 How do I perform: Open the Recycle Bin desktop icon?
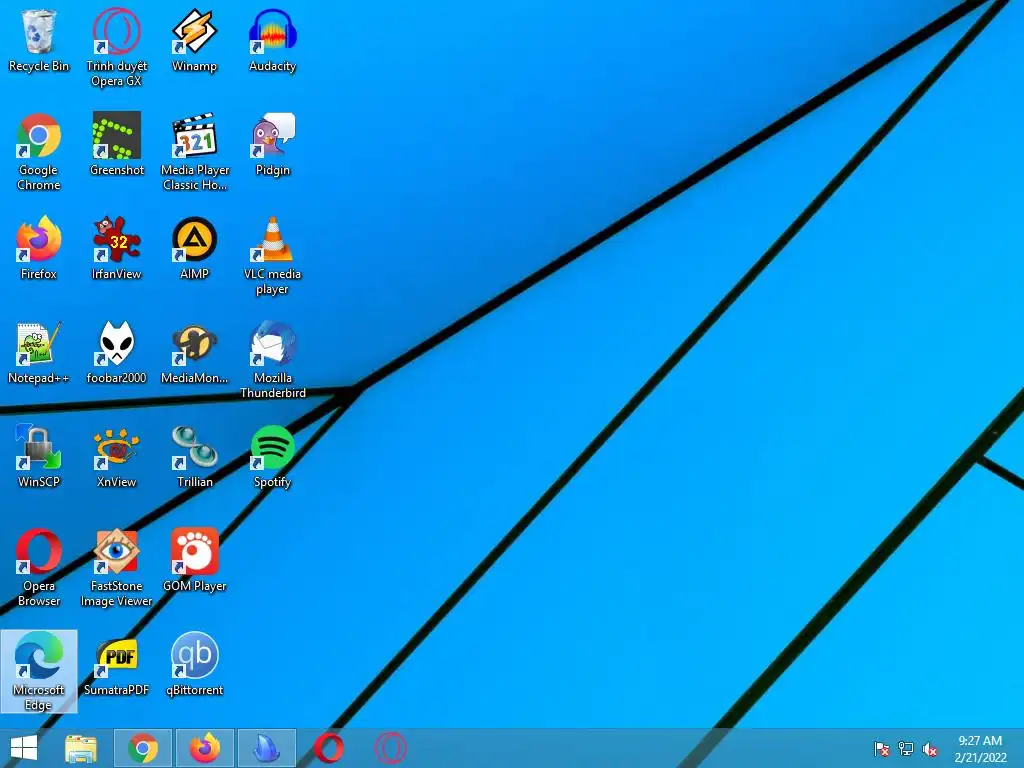click(39, 41)
